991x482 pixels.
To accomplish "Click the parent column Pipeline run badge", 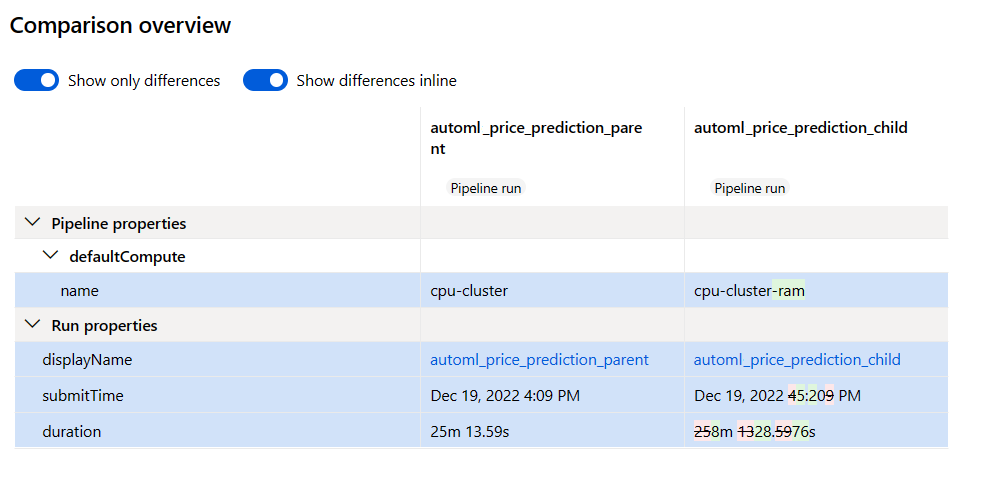I will [x=485, y=188].
